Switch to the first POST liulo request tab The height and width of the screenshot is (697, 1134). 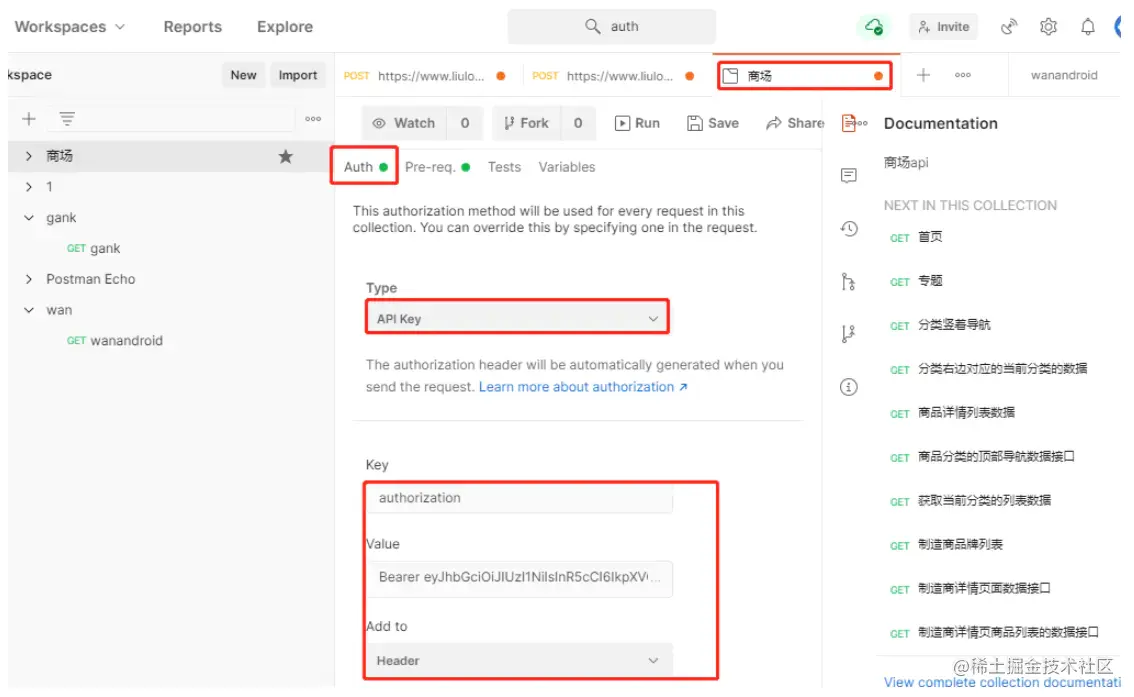click(x=424, y=75)
